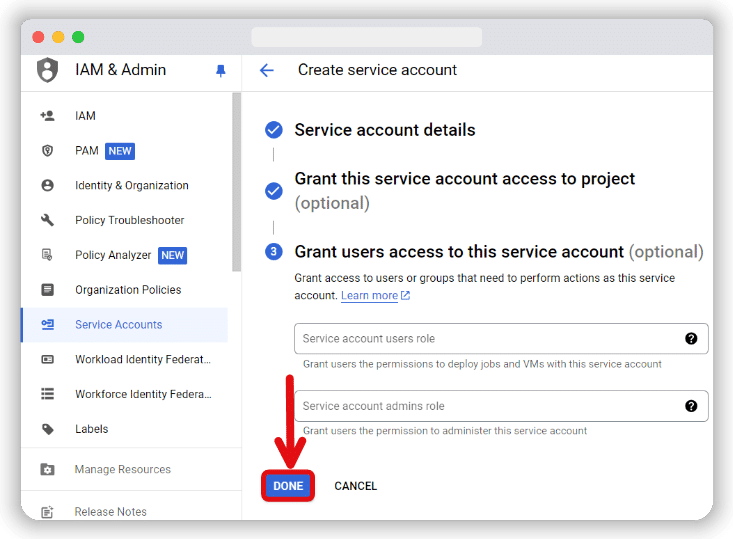Click the Manage Resources folder-gear icon
This screenshot has height=539, width=733.
point(47,469)
